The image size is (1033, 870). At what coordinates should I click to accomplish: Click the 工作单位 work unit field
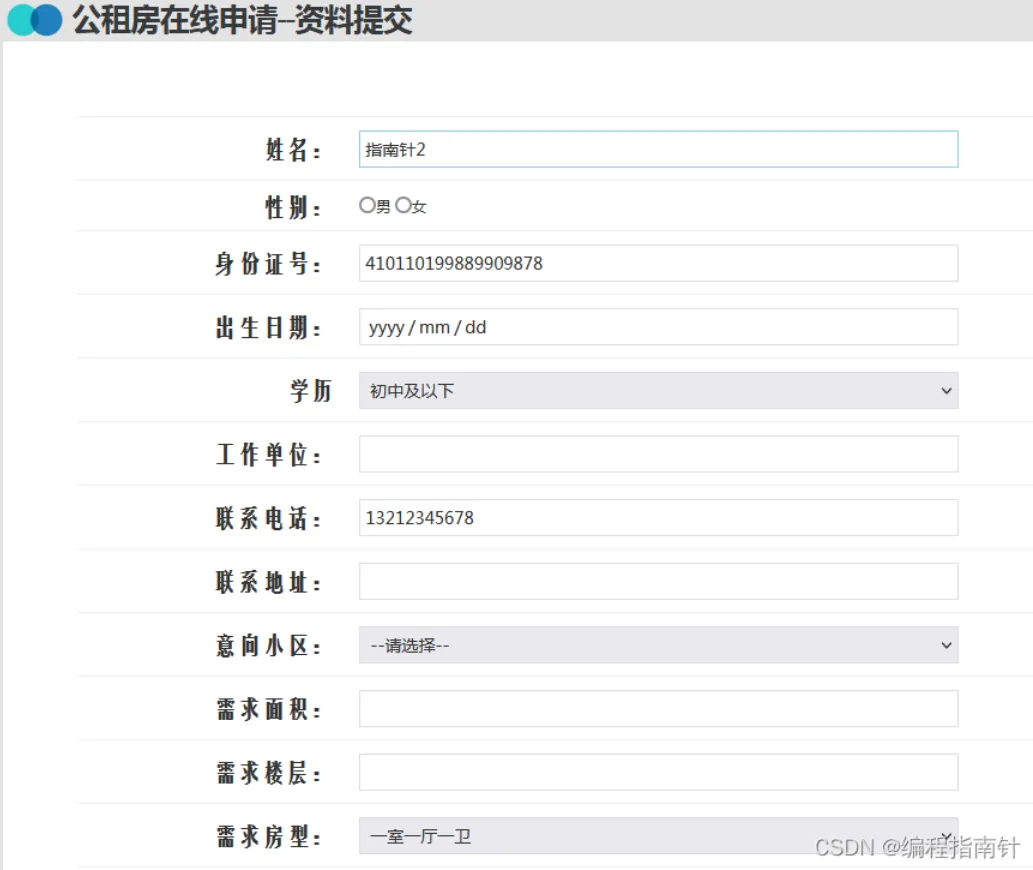(658, 454)
